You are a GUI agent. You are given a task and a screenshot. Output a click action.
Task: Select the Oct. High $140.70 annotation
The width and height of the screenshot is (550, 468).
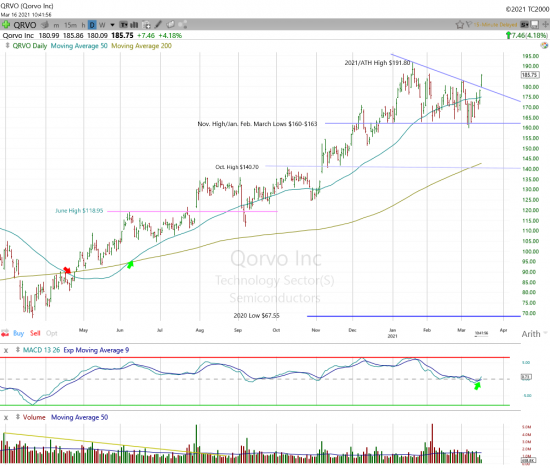(237, 167)
